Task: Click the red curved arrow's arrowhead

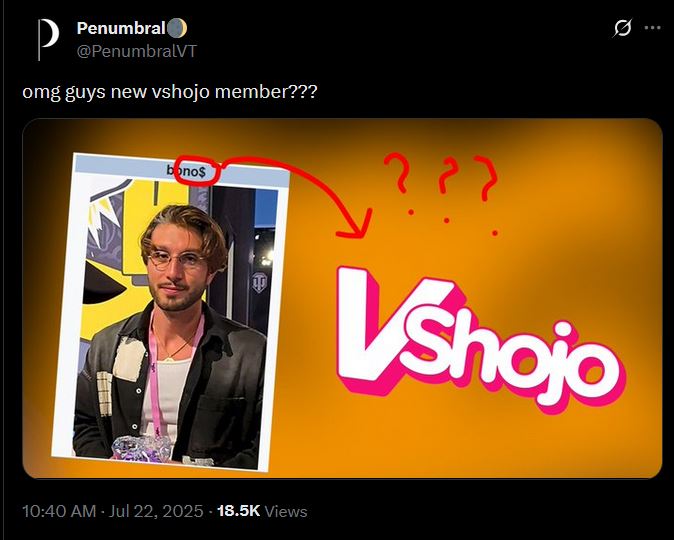Action: pos(356,224)
